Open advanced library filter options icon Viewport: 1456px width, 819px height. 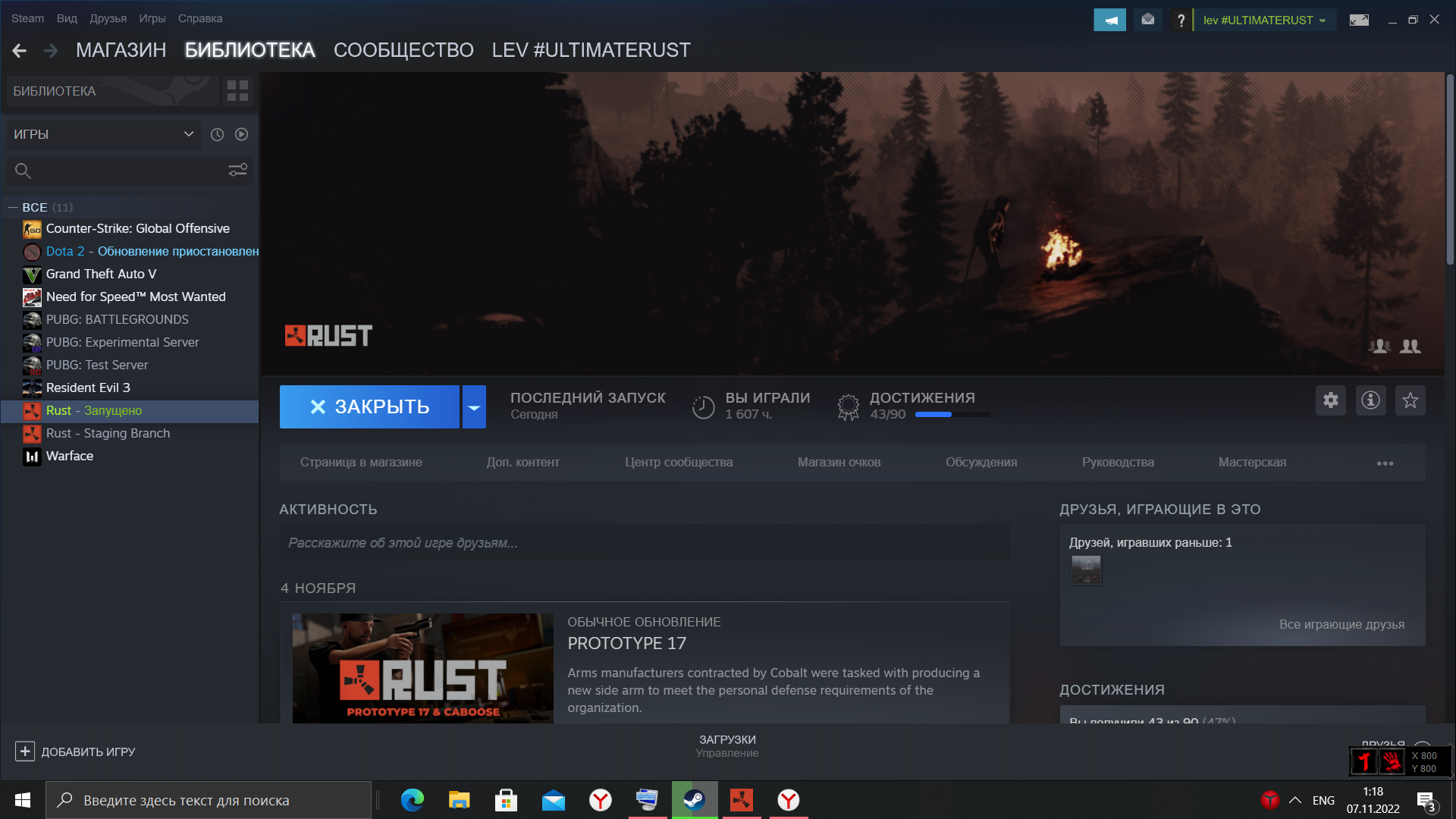(x=238, y=171)
